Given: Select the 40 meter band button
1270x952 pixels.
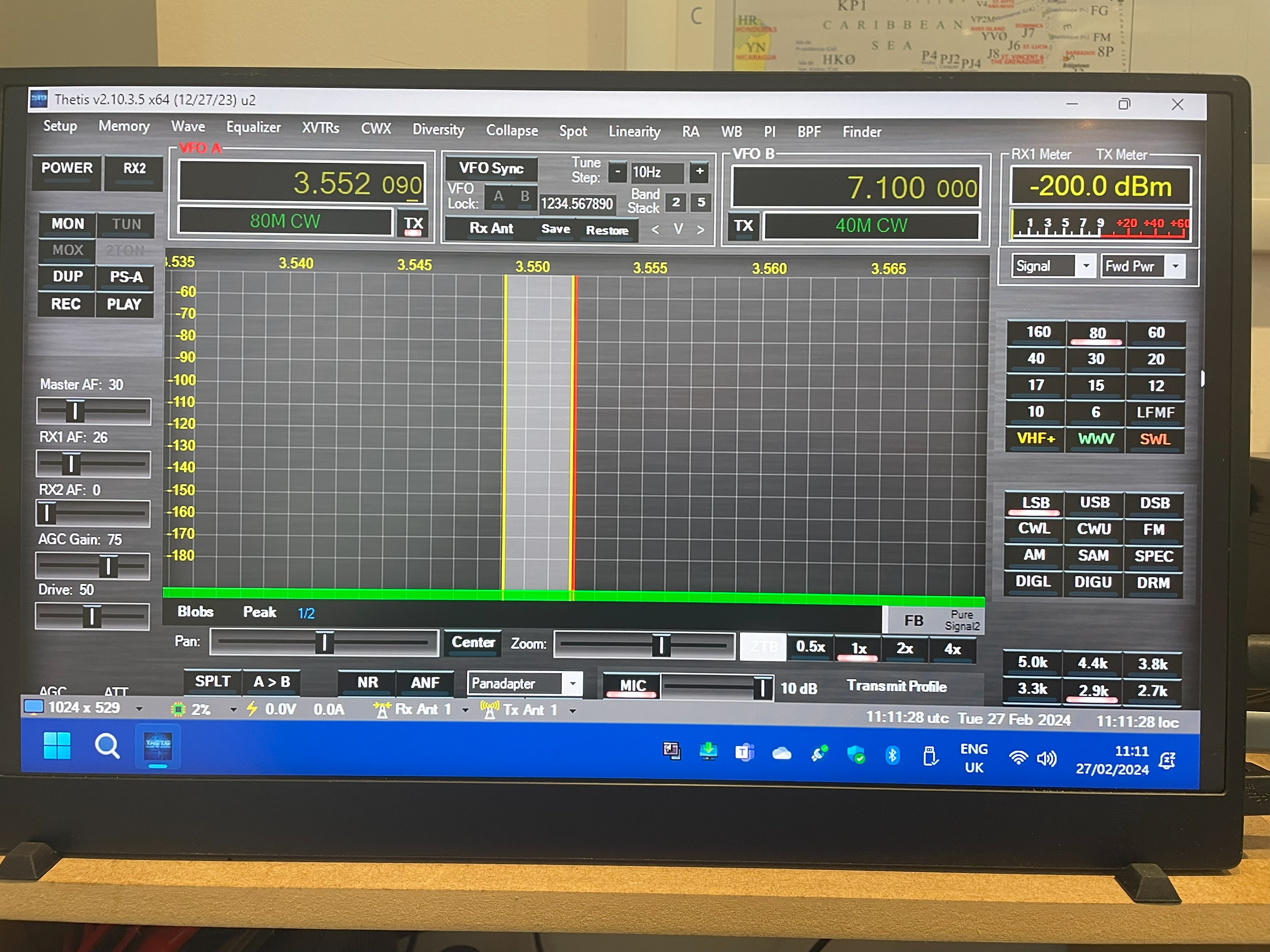Looking at the screenshot, I should 1036,359.
